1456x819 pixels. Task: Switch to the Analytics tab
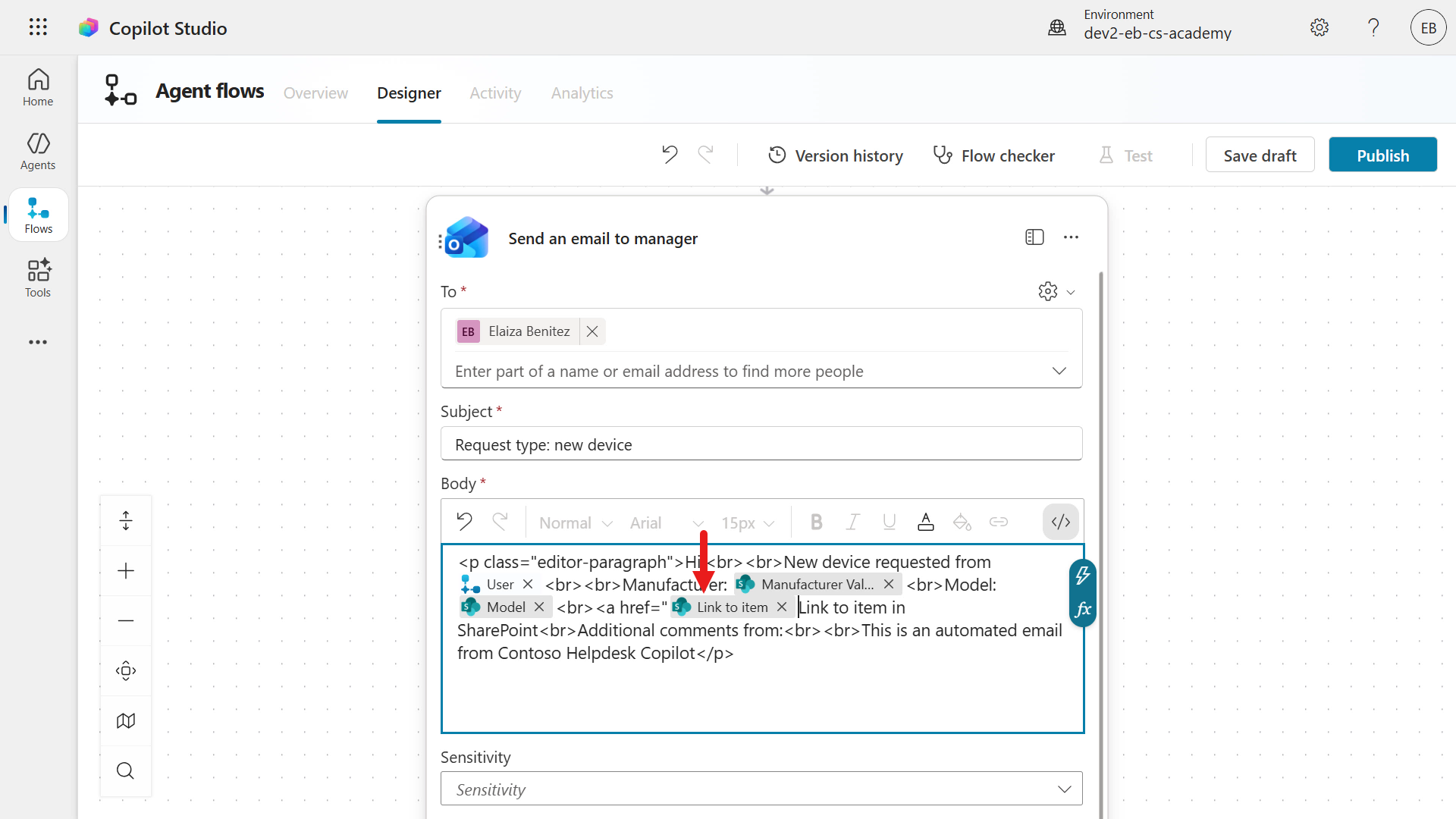[582, 93]
